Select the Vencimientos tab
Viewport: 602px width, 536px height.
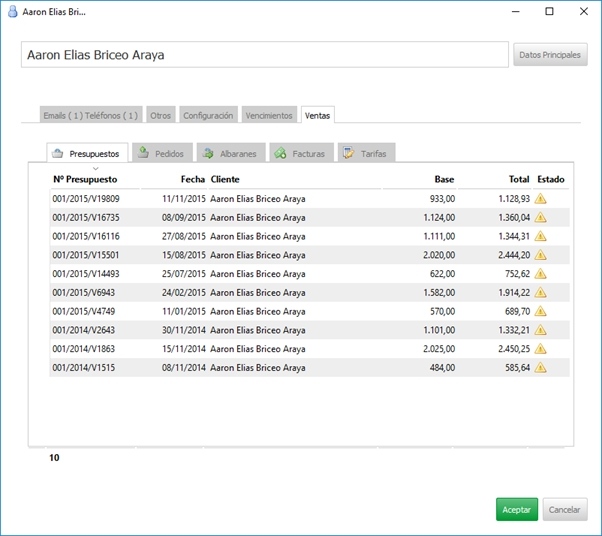269,116
